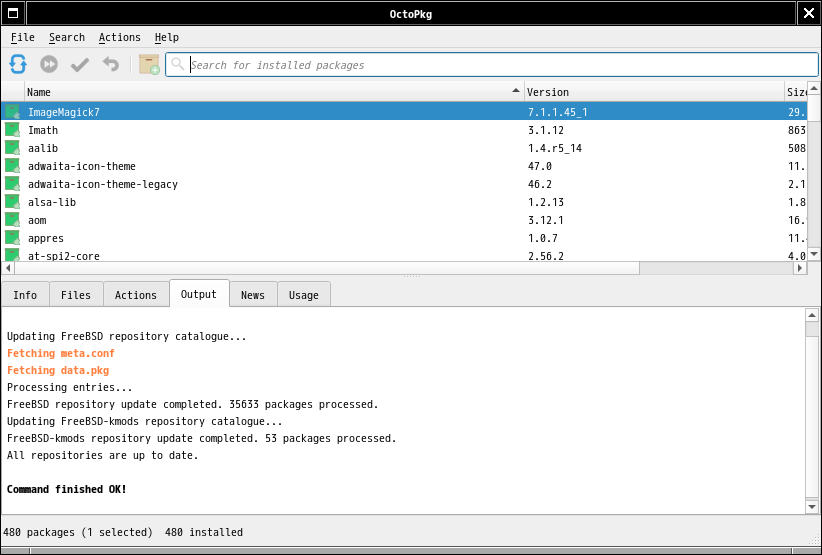822x555 pixels.
Task: Select the adwaita-icon-theme package row
Action: click(82, 166)
